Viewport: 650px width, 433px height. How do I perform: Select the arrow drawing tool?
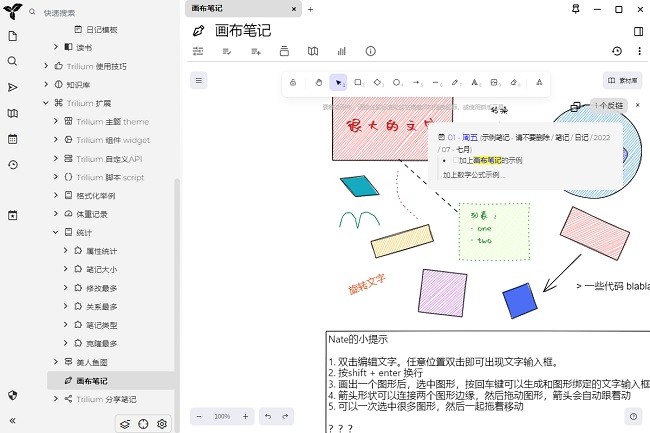coord(416,82)
